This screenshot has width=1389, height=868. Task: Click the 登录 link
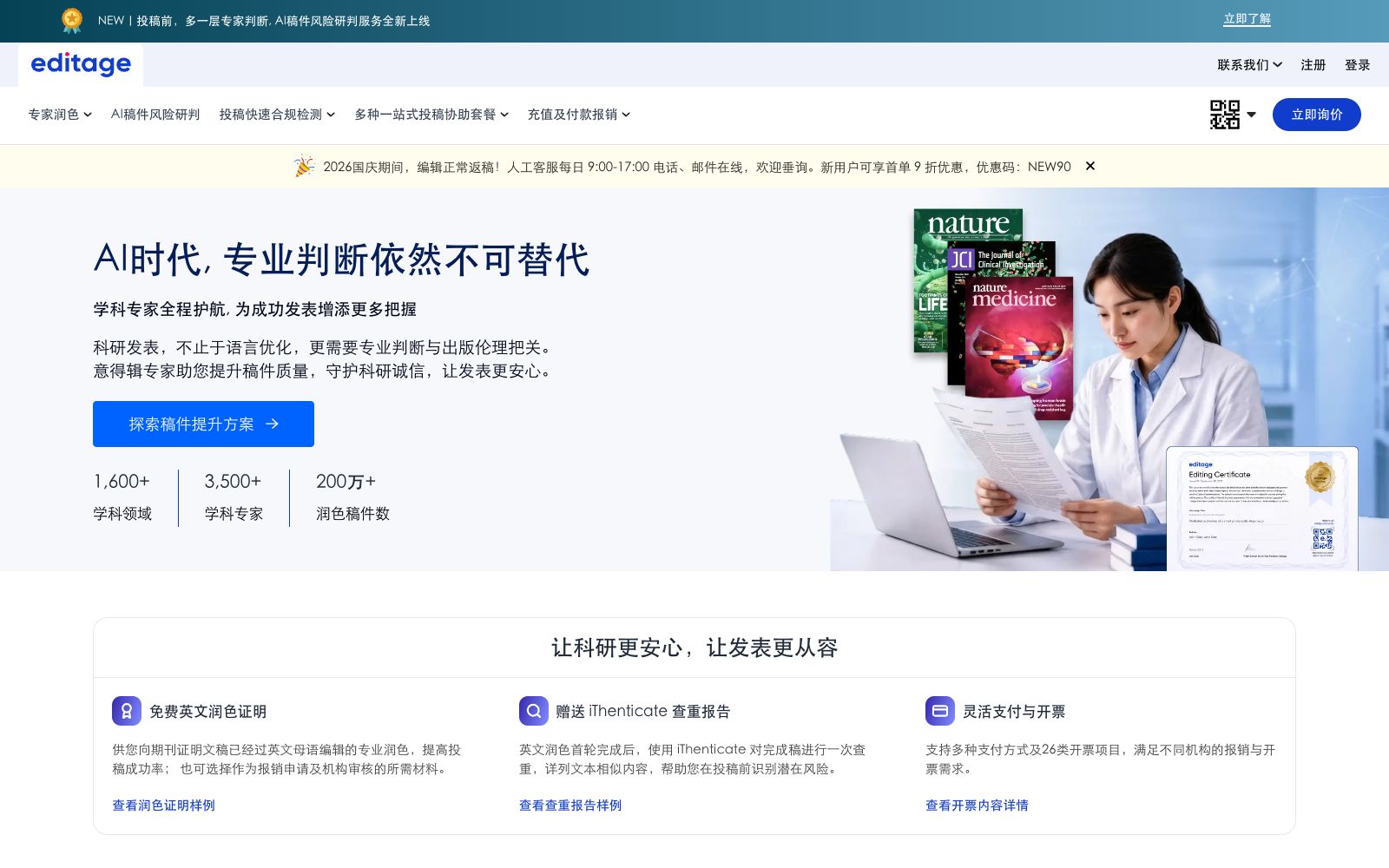1358,65
